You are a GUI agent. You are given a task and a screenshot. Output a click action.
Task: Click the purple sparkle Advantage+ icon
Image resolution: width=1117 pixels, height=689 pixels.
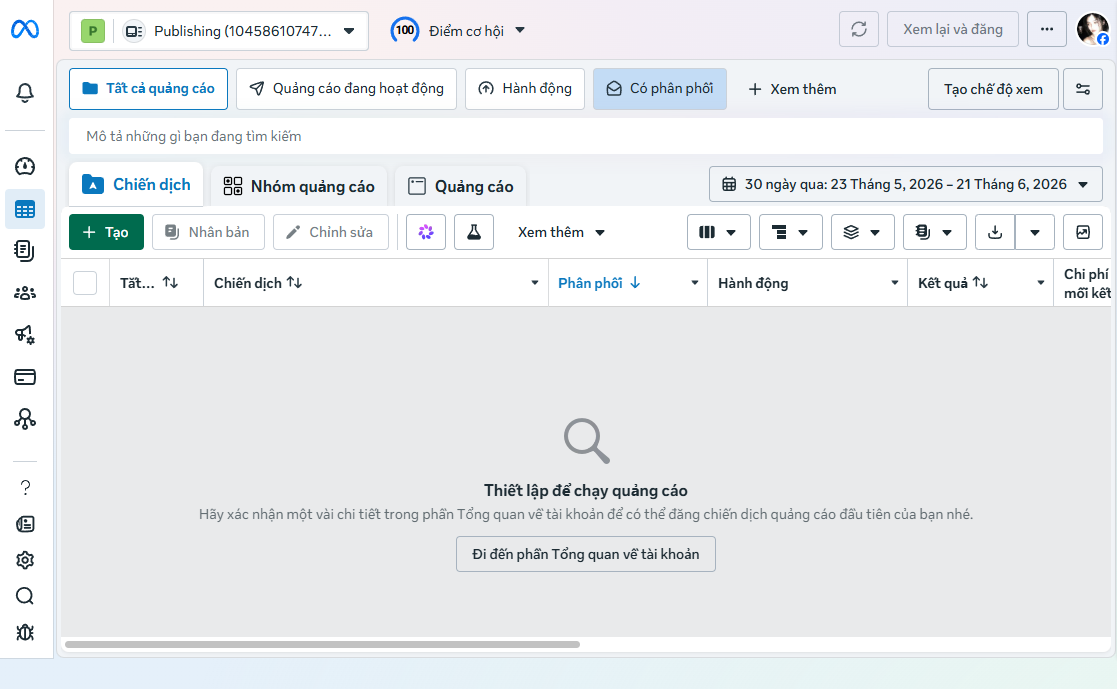click(x=426, y=232)
